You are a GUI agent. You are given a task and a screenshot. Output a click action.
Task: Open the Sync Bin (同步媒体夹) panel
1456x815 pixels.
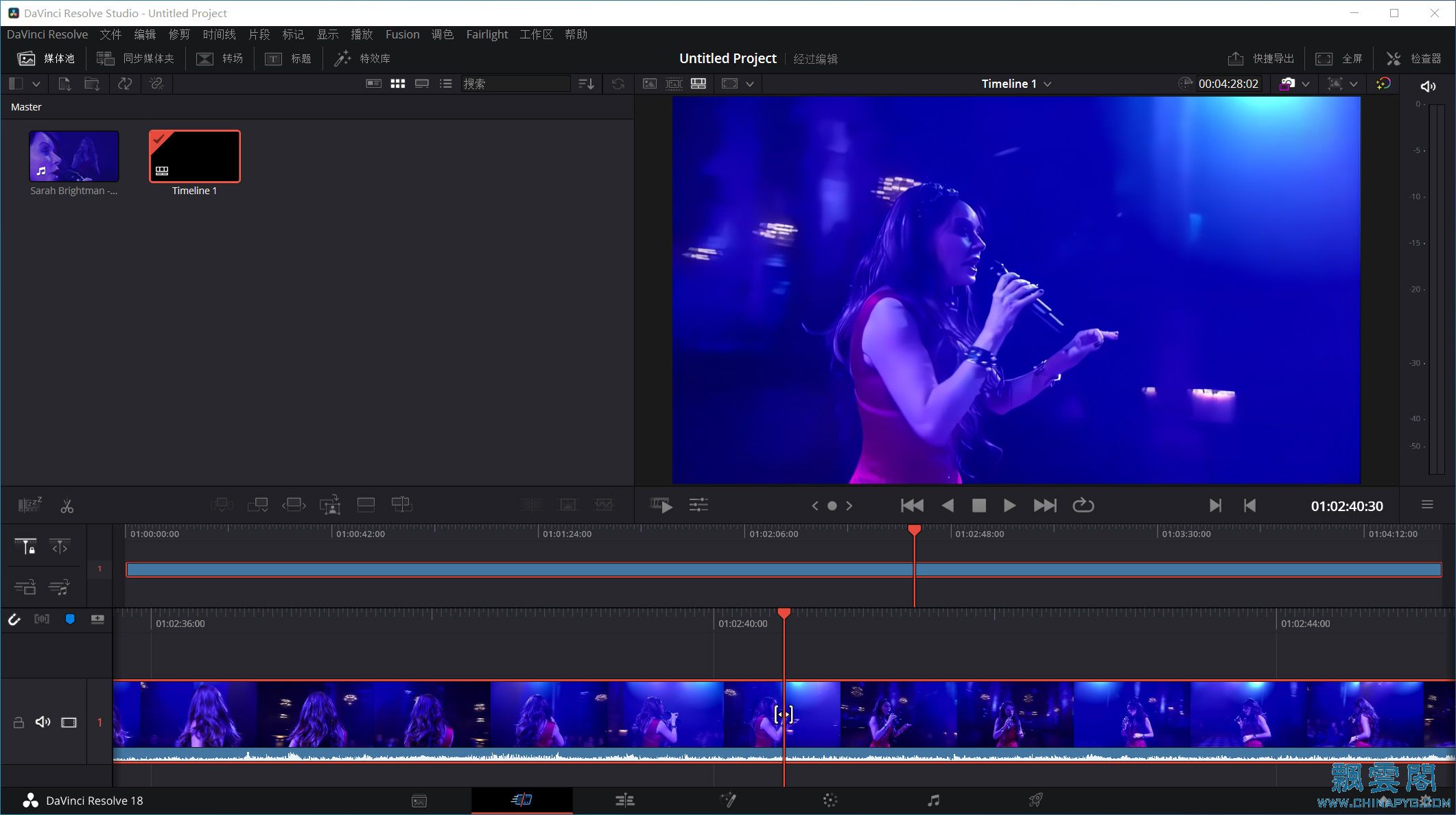point(135,58)
